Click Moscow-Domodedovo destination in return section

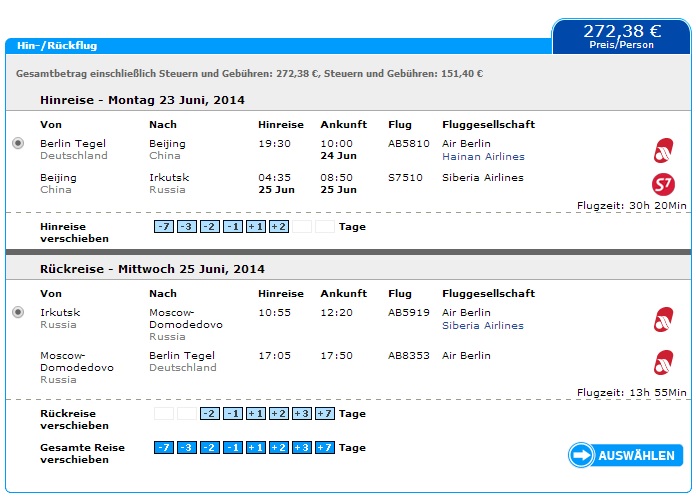(186, 319)
